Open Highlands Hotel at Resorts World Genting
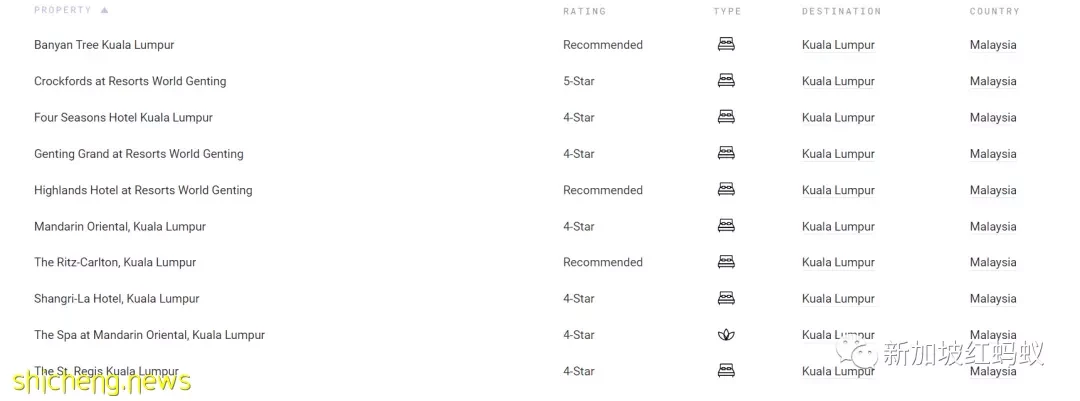The width and height of the screenshot is (1080, 401). point(143,190)
